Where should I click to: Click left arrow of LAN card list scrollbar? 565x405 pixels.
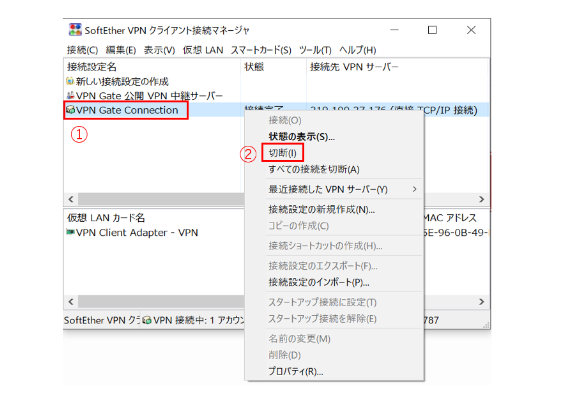[71, 302]
